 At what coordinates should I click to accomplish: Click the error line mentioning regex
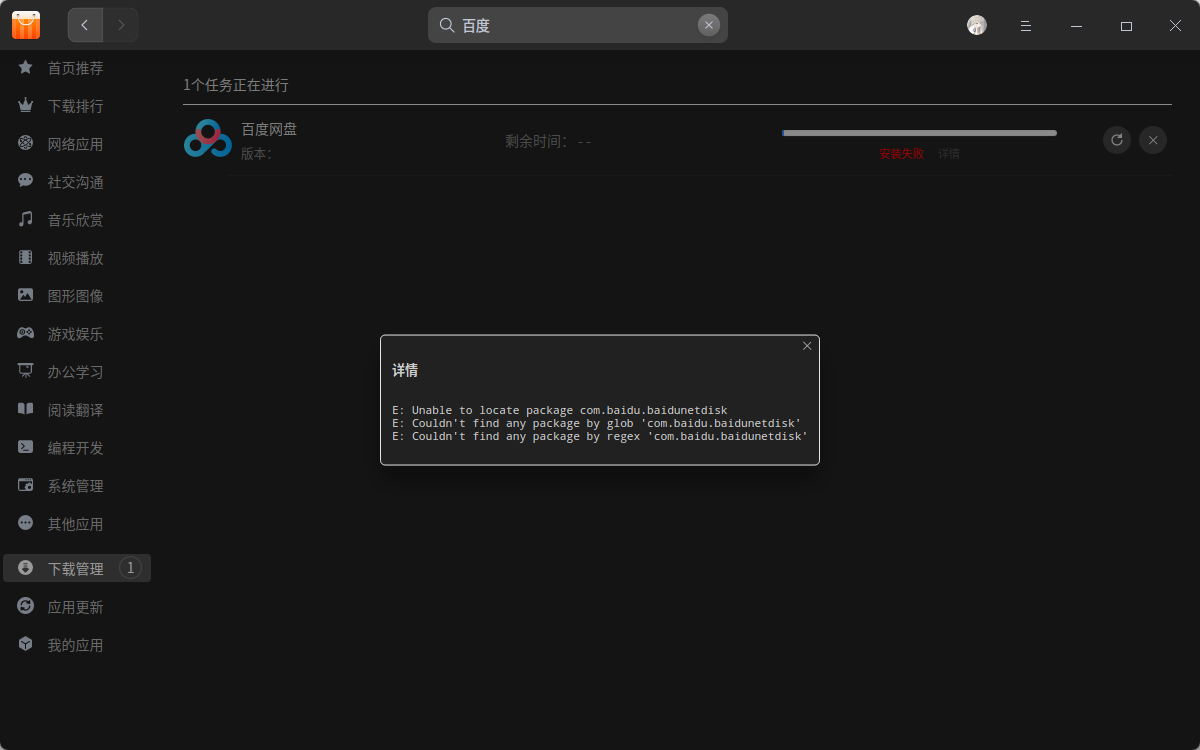point(600,436)
